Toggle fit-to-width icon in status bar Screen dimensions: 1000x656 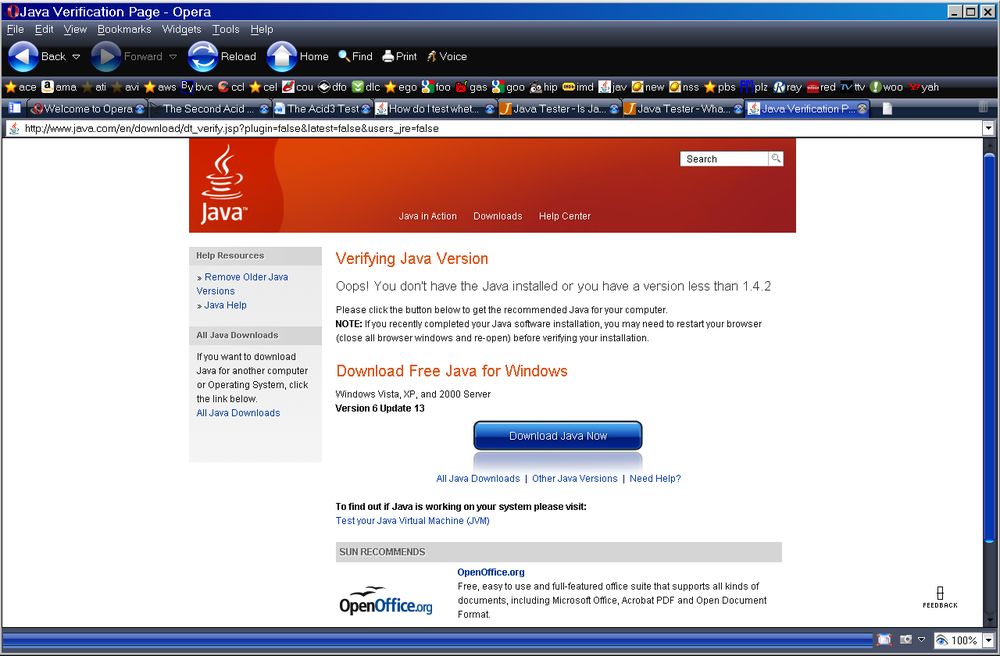pyautogui.click(x=884, y=640)
